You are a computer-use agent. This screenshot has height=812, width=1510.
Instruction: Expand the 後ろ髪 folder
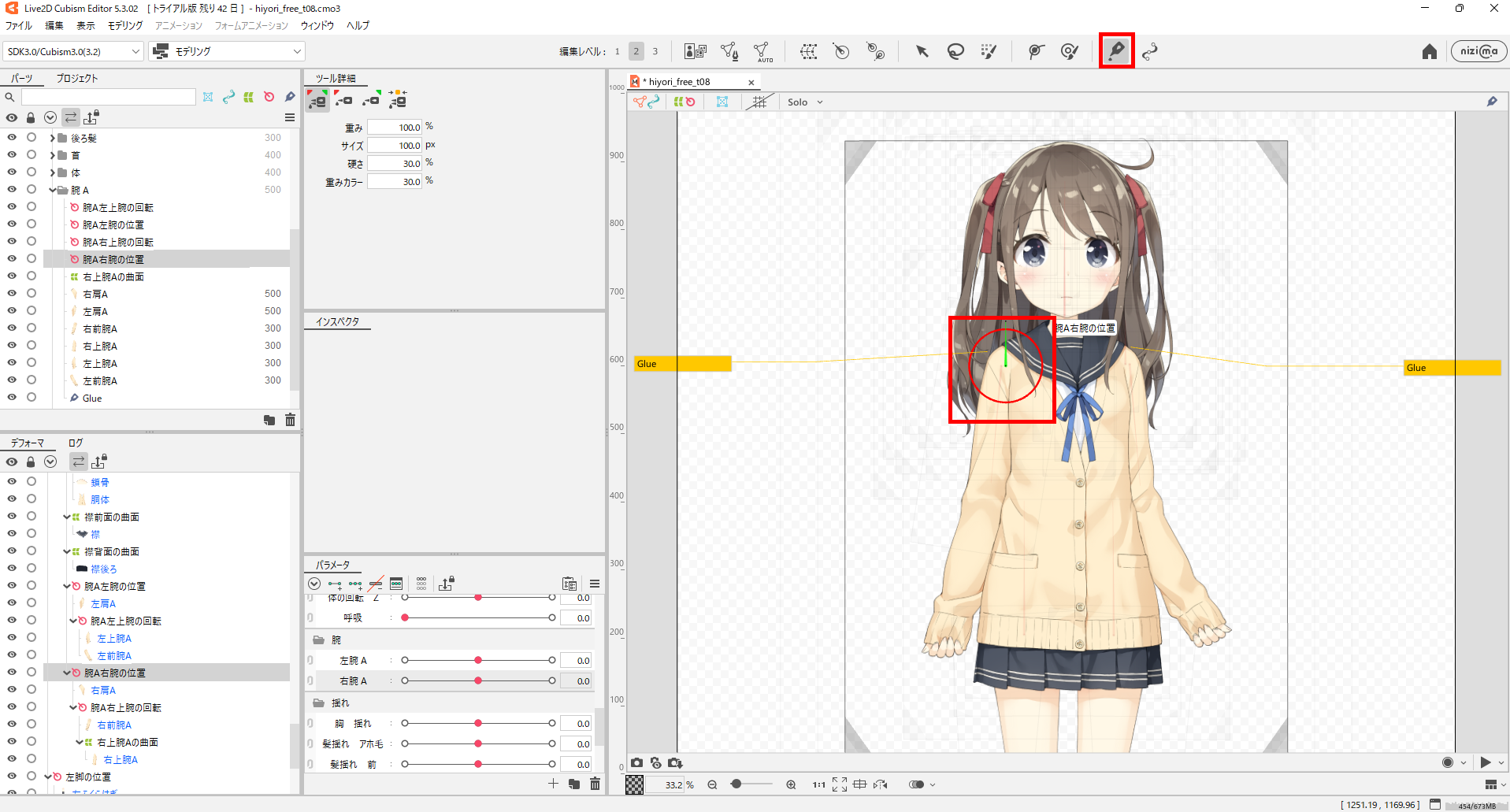pyautogui.click(x=52, y=138)
